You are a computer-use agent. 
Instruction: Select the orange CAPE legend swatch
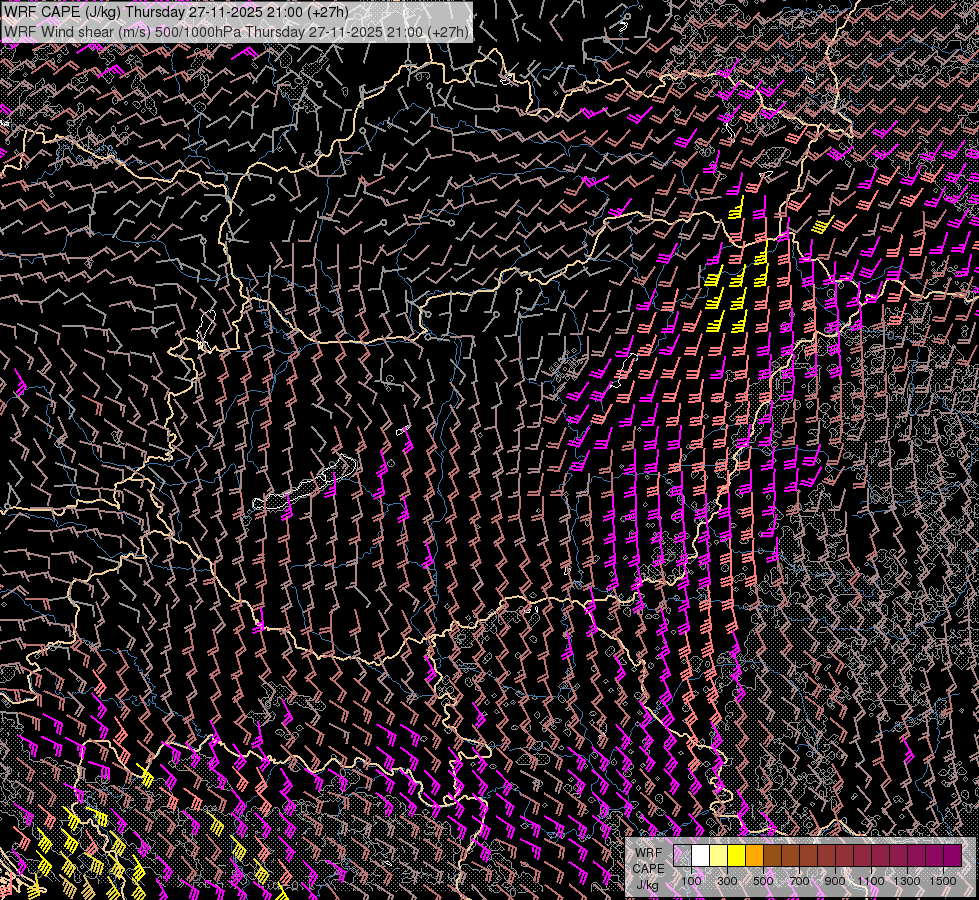tap(754, 855)
